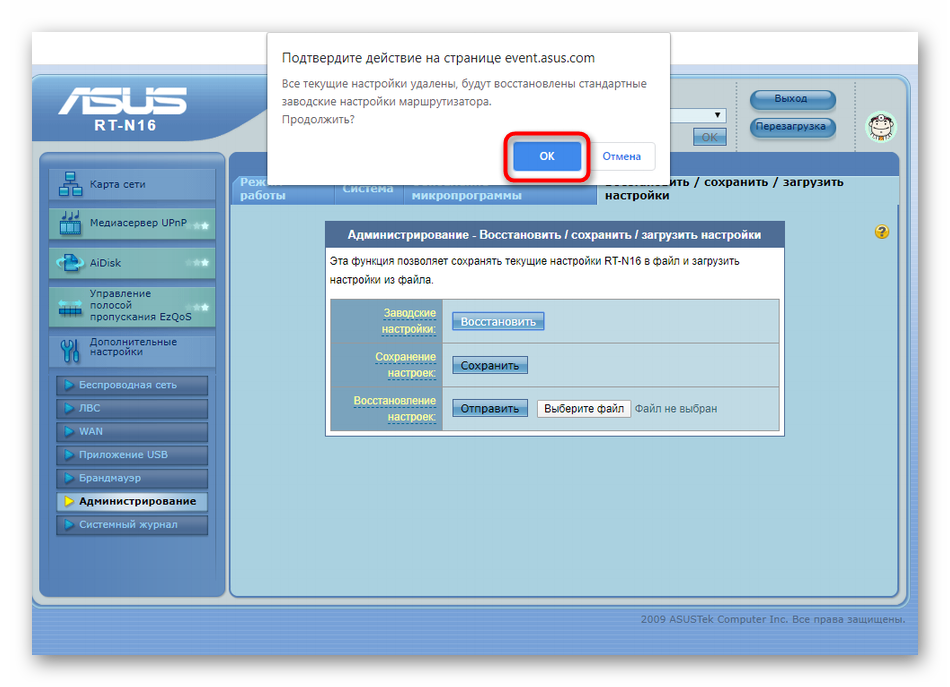Image resolution: width=950 pixels, height=687 pixels.
Task: Click the yellow help question mark icon
Action: pyautogui.click(x=882, y=231)
